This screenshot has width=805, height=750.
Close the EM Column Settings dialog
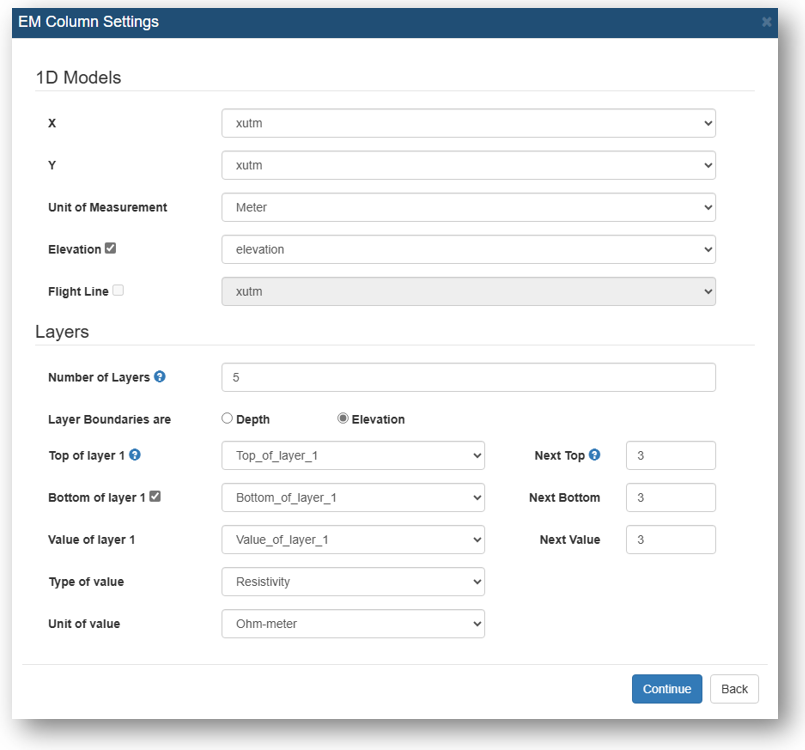(x=766, y=22)
